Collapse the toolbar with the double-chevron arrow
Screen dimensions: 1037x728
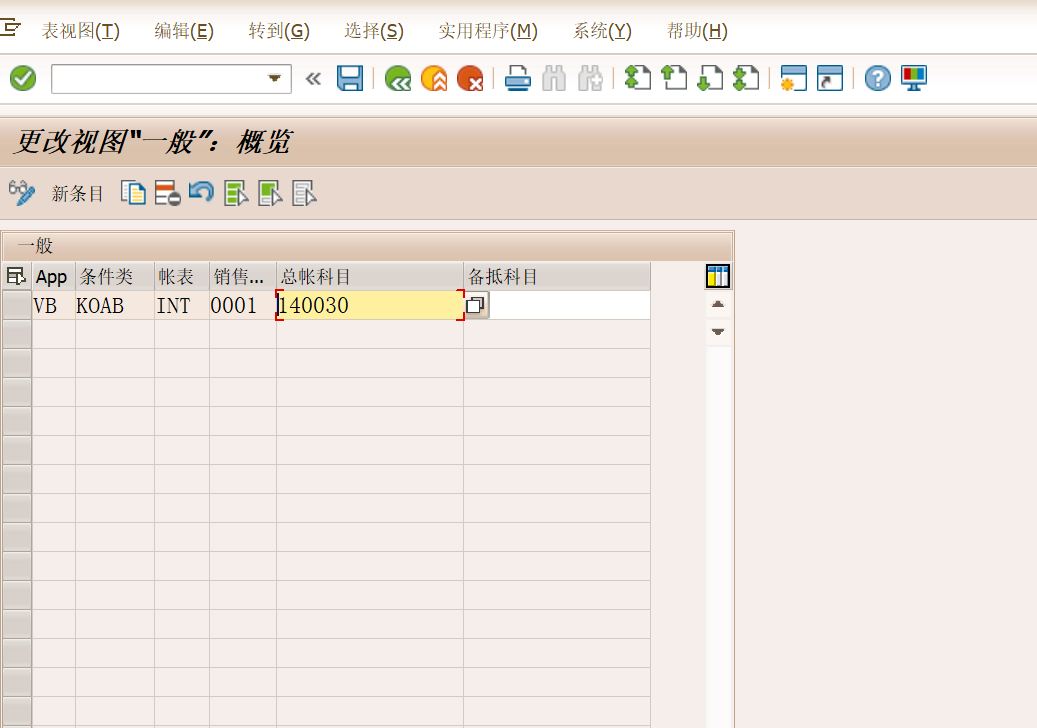point(313,78)
